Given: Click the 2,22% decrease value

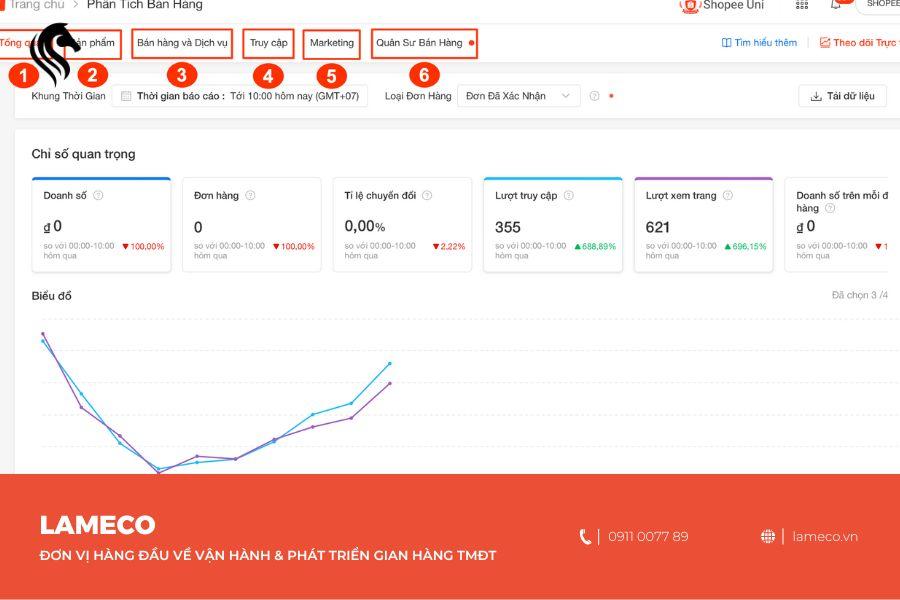Looking at the screenshot, I should pos(449,246).
